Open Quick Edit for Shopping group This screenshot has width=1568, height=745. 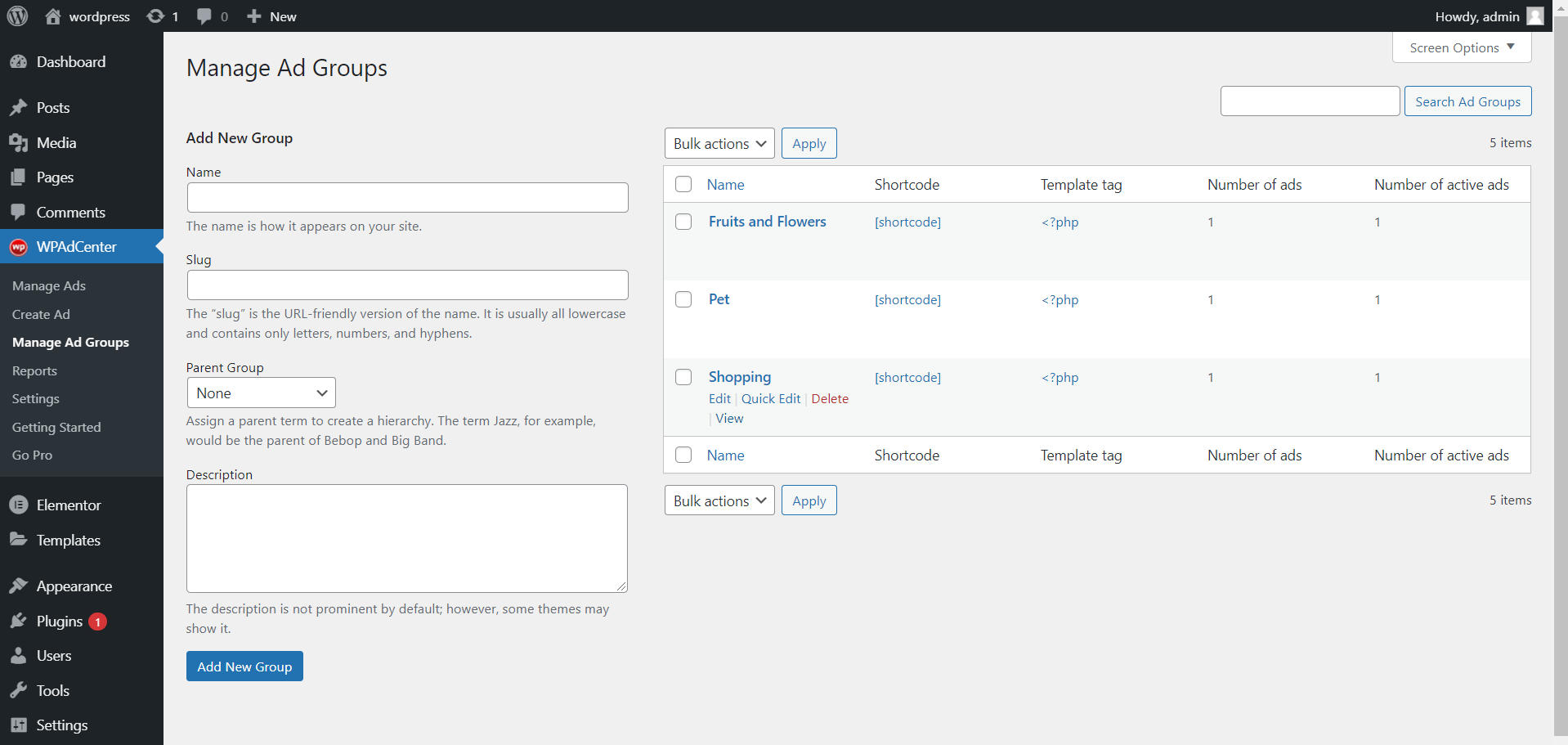[771, 398]
